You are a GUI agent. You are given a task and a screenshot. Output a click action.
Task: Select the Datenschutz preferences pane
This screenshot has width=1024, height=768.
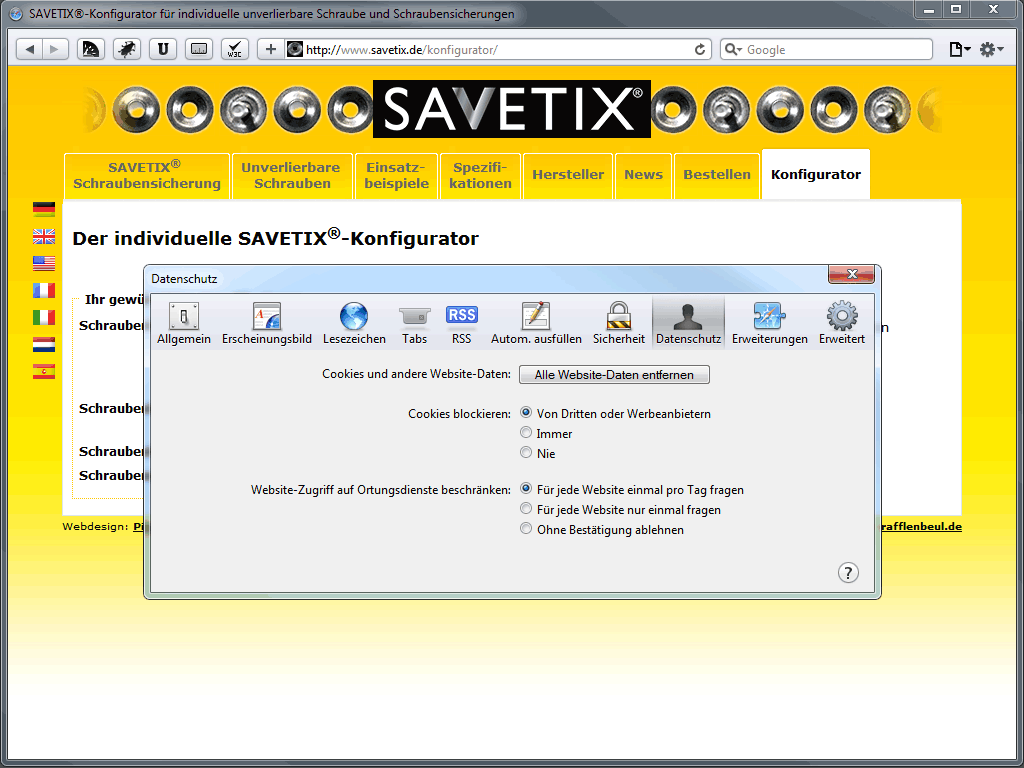coord(688,322)
